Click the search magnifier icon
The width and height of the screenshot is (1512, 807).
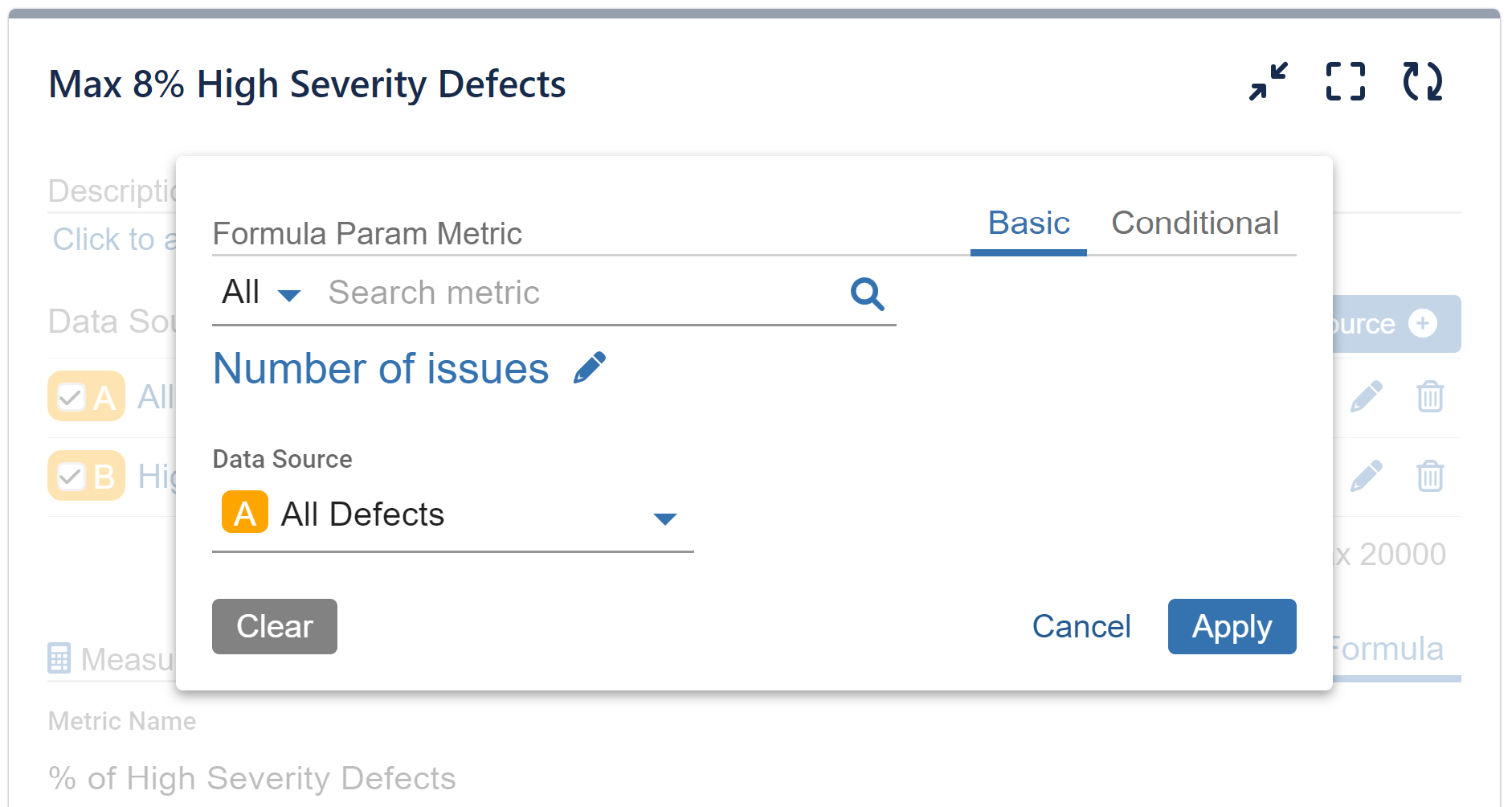pos(866,294)
